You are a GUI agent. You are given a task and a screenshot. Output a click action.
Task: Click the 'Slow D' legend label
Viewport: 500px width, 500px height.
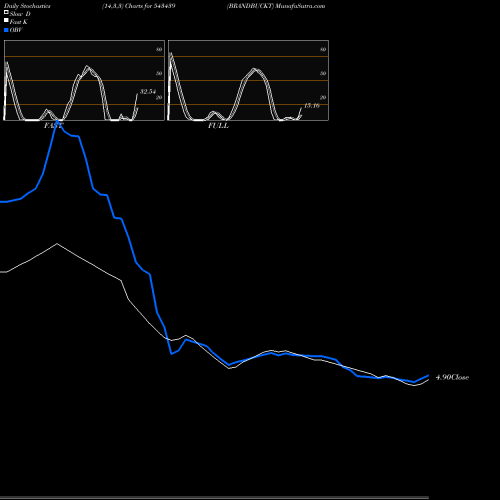tap(20, 14)
